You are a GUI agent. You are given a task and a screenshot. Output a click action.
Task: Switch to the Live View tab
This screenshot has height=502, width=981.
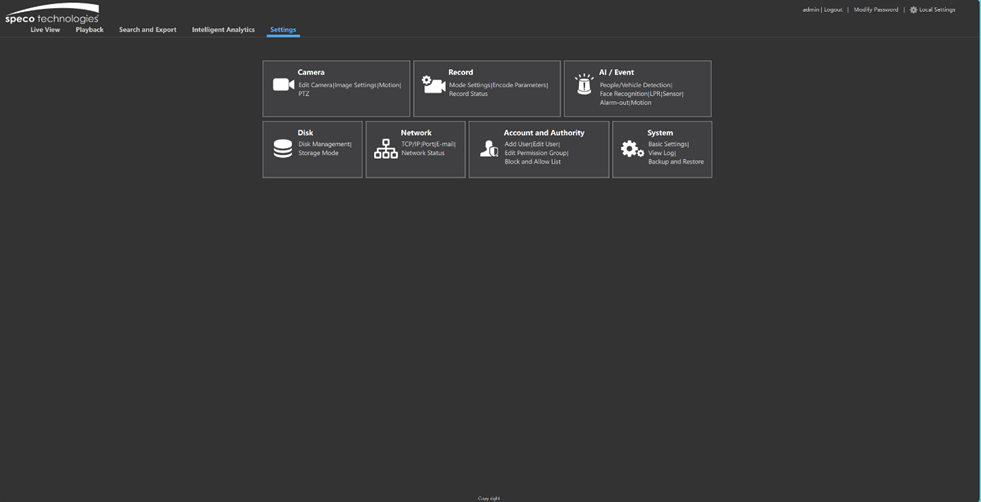45,29
